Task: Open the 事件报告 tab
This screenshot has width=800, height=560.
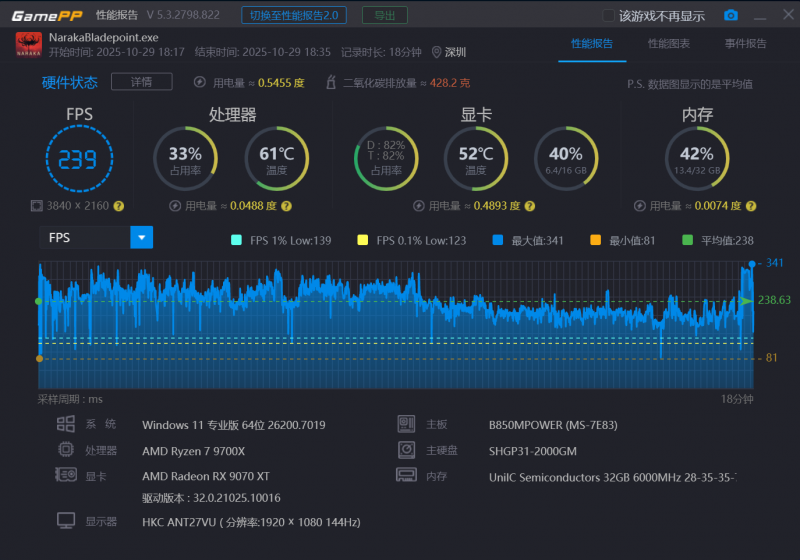Action: 745,44
